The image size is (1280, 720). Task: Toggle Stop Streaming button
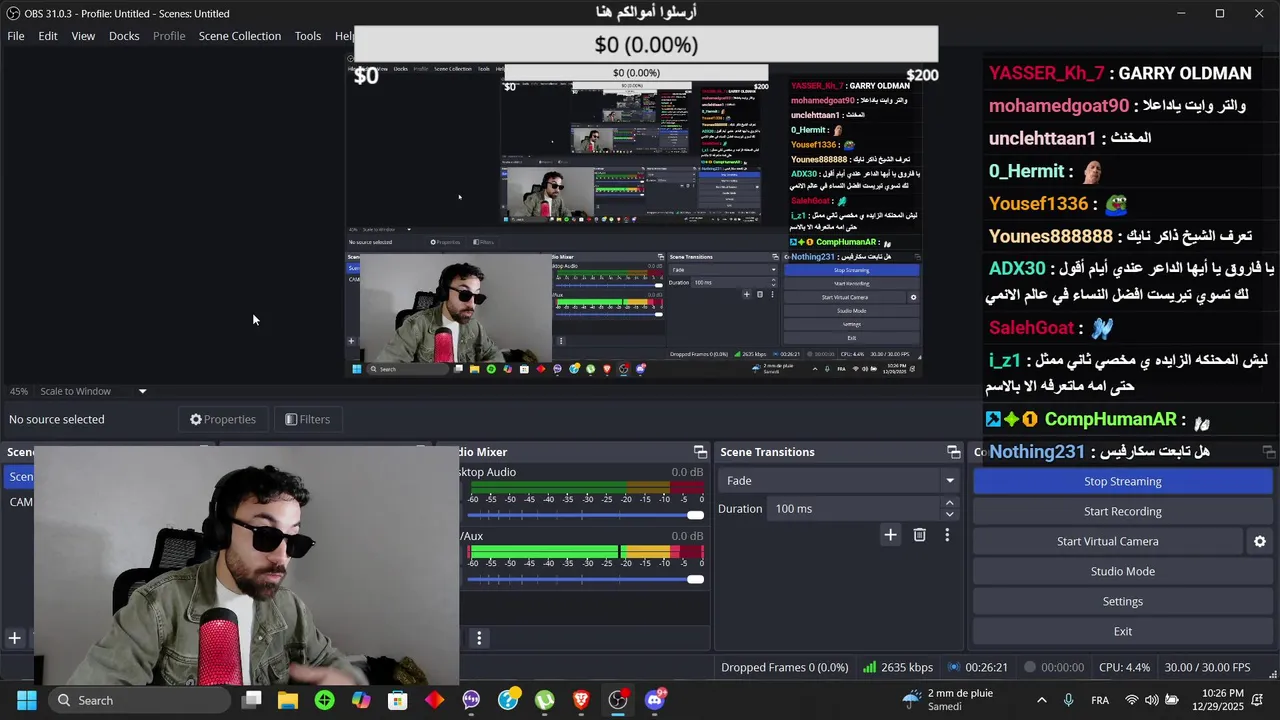coord(1123,481)
